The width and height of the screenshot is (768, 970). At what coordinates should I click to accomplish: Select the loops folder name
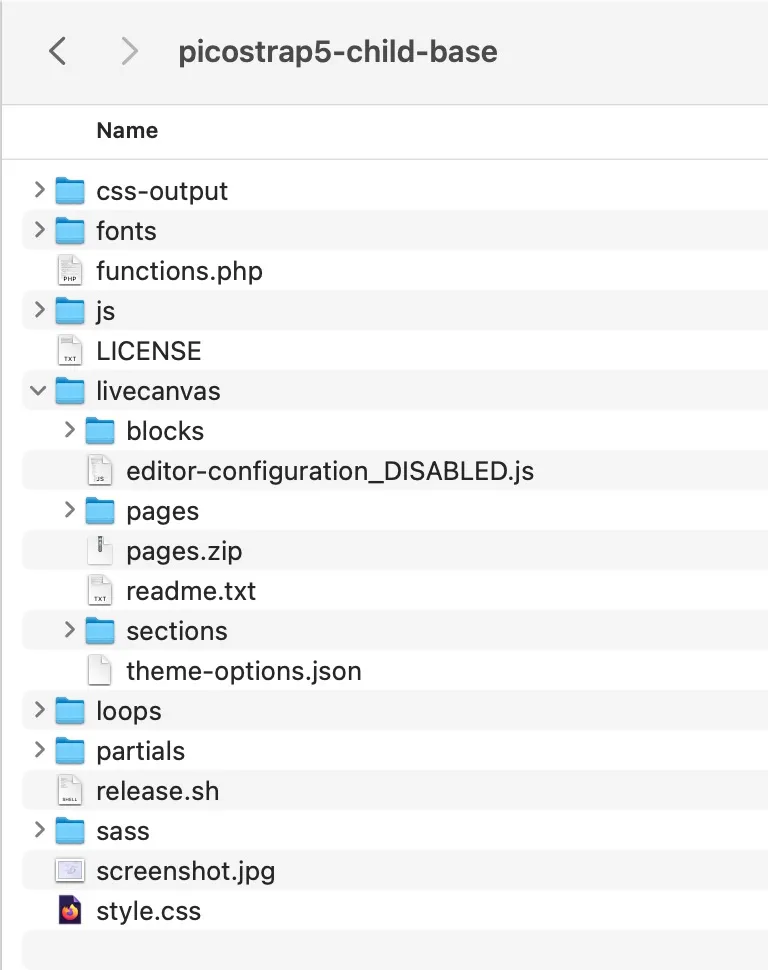coord(128,711)
